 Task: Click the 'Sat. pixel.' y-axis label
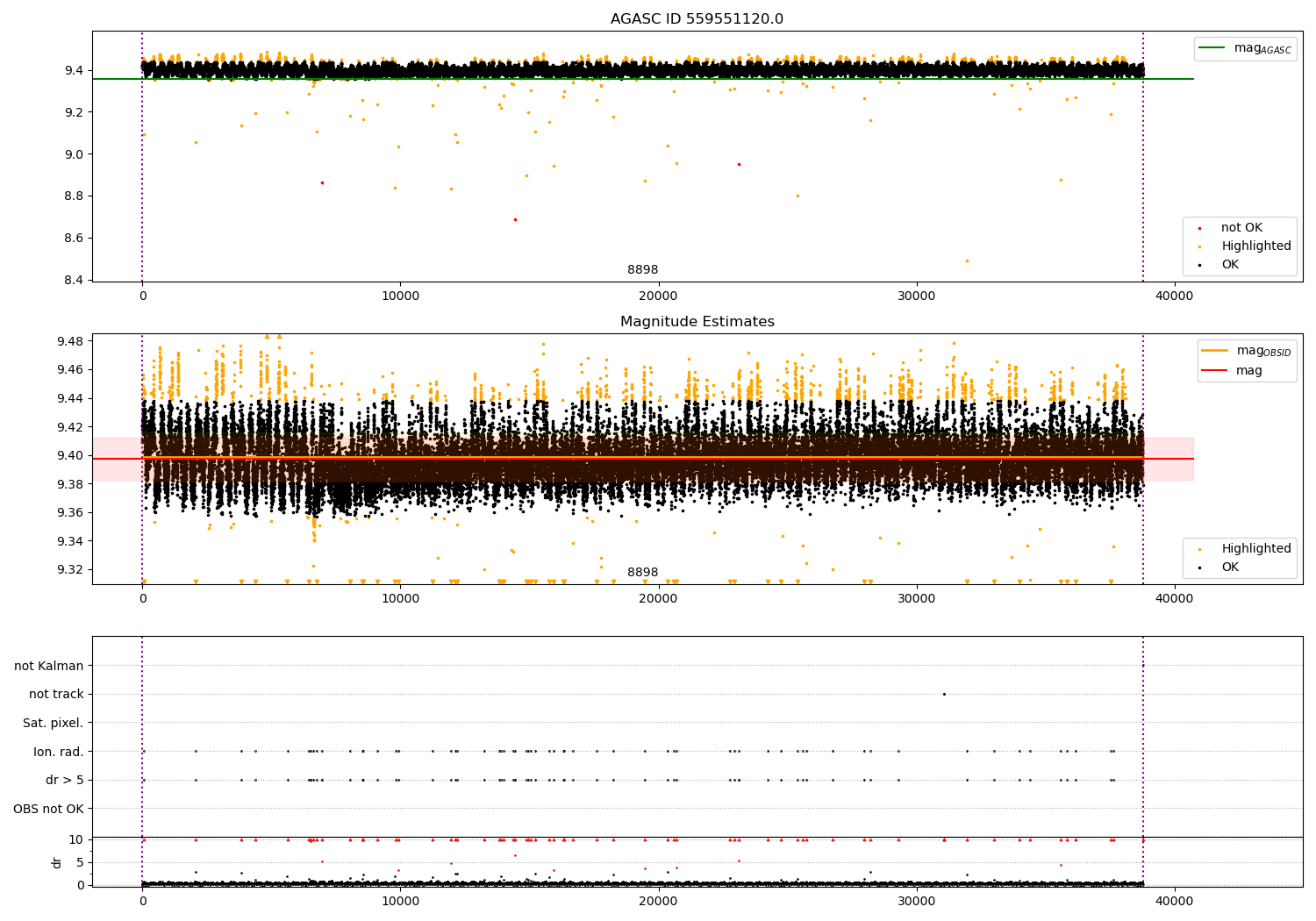point(53,723)
